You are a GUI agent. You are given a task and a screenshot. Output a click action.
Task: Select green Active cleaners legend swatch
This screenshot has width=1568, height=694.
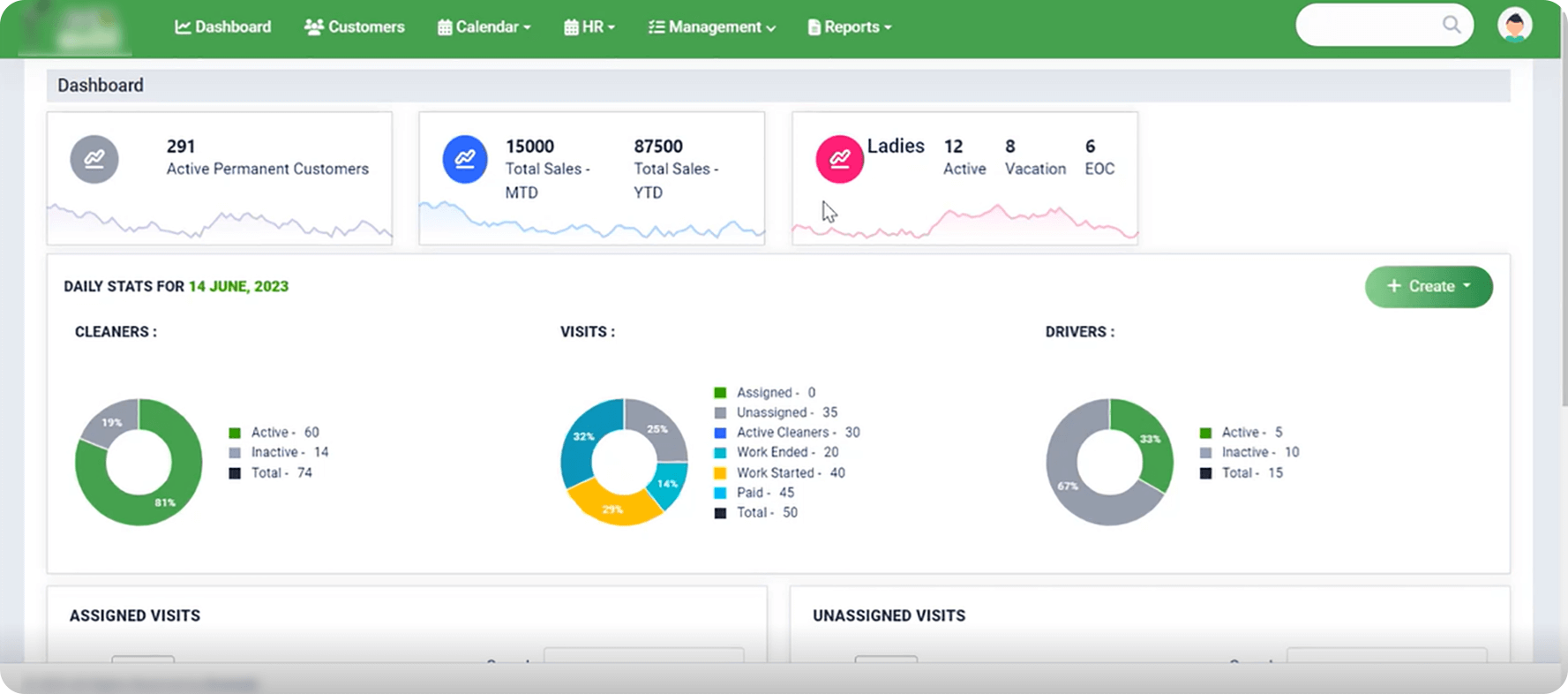tap(235, 433)
